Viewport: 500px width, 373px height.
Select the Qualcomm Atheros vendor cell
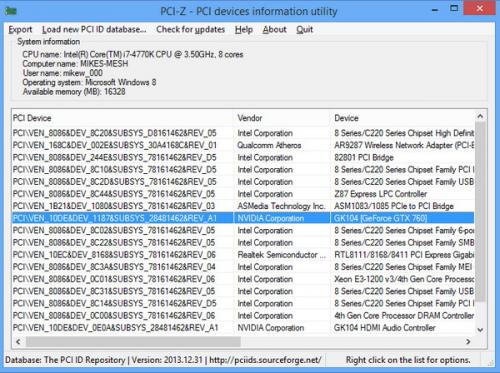click(x=269, y=145)
